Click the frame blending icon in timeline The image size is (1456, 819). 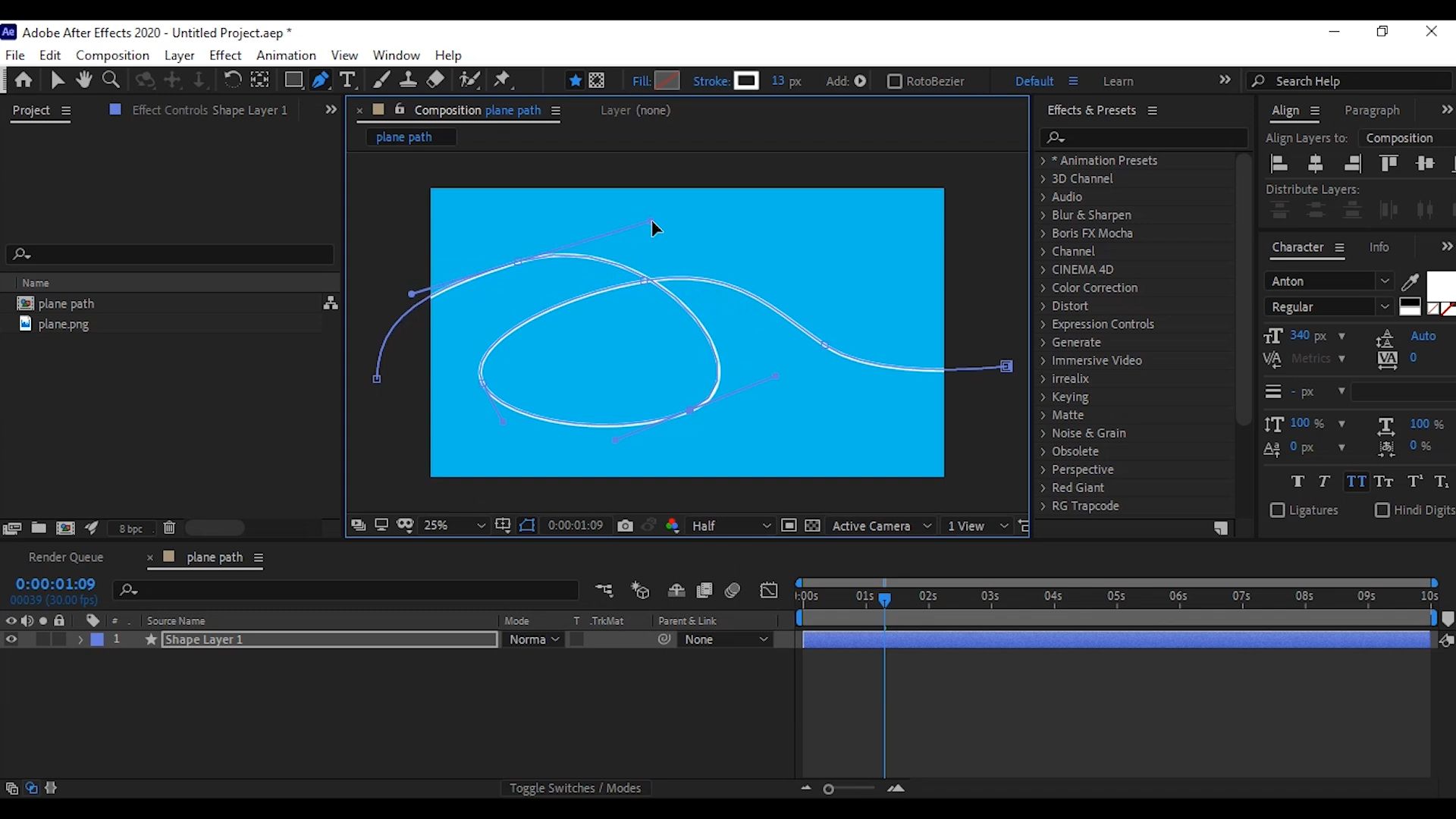704,591
